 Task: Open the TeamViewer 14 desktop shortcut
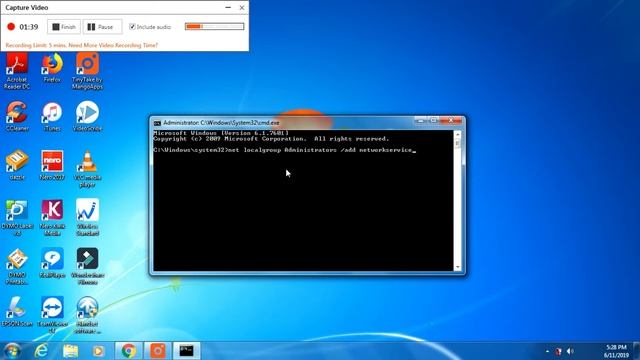(52, 315)
